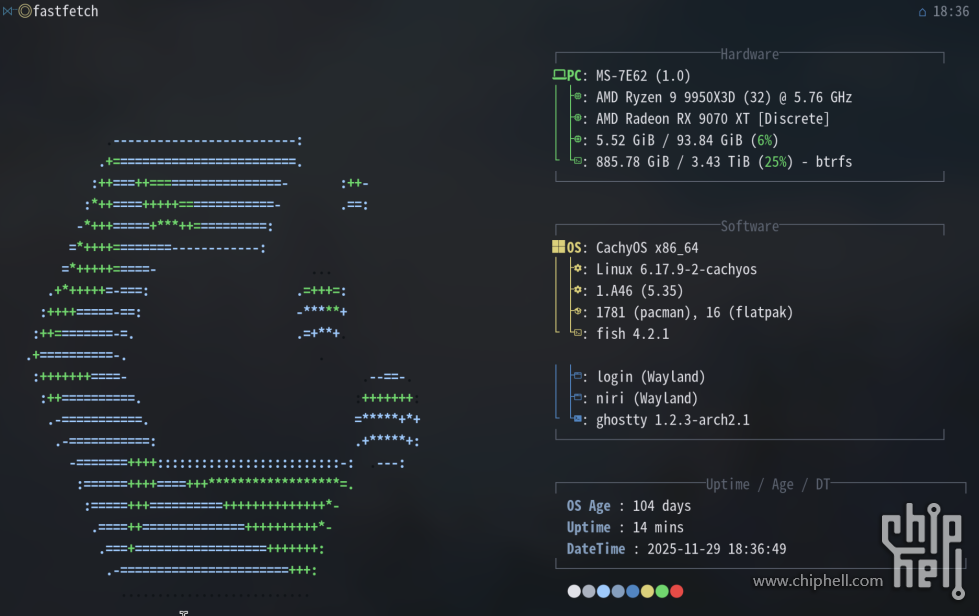The width and height of the screenshot is (979, 616).
Task: Click the GPU icon beside AMD Radeon RX 9070
Action: pos(578,119)
